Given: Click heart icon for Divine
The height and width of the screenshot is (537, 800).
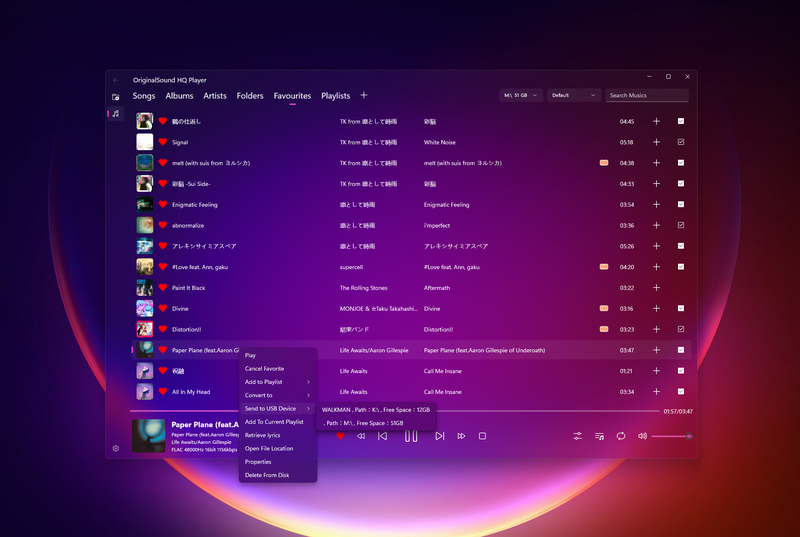Looking at the screenshot, I should 163,308.
